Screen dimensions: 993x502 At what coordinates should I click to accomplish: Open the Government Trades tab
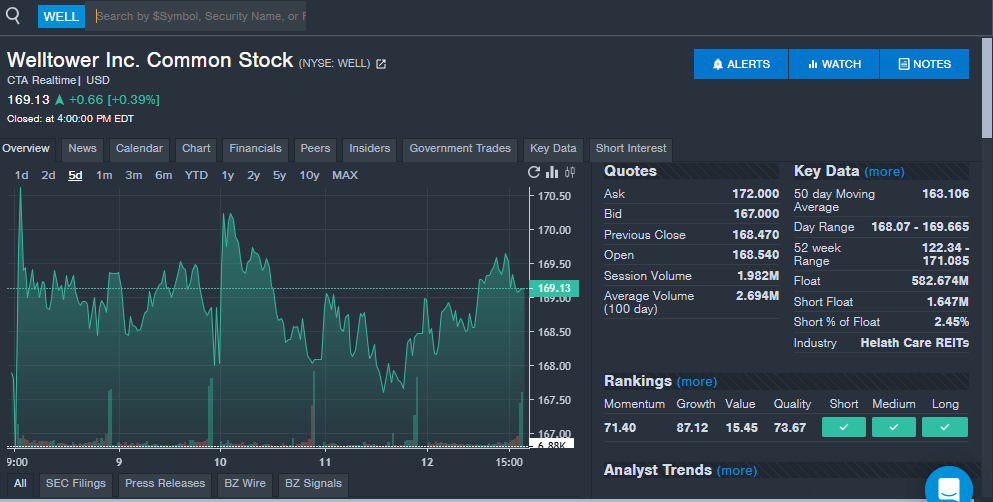pyautogui.click(x=460, y=149)
